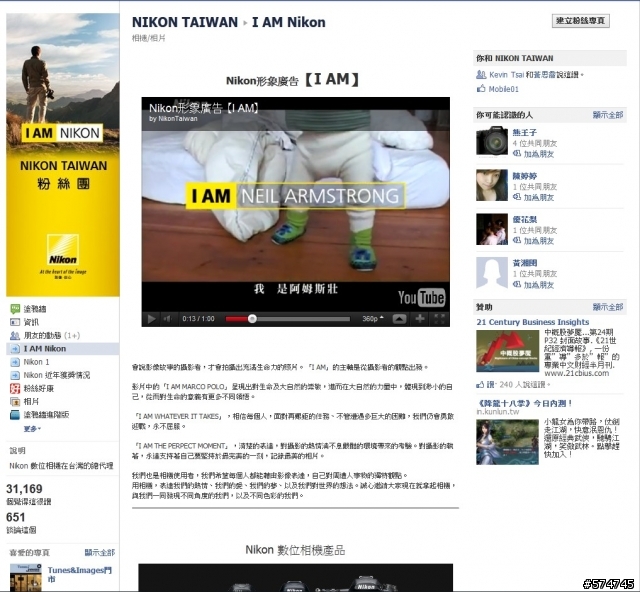This screenshot has height=592, width=640.
Task: Show all people you may know
Action: click(608, 115)
